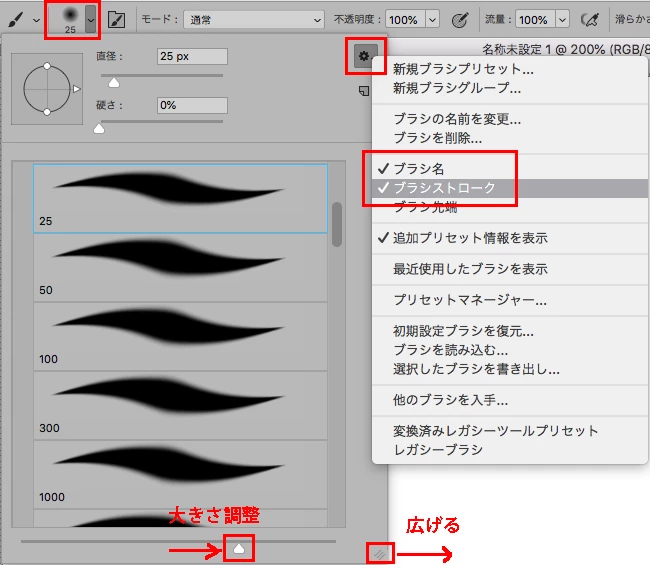Choose 新規ブラシプリセット... menu item

click(510, 69)
